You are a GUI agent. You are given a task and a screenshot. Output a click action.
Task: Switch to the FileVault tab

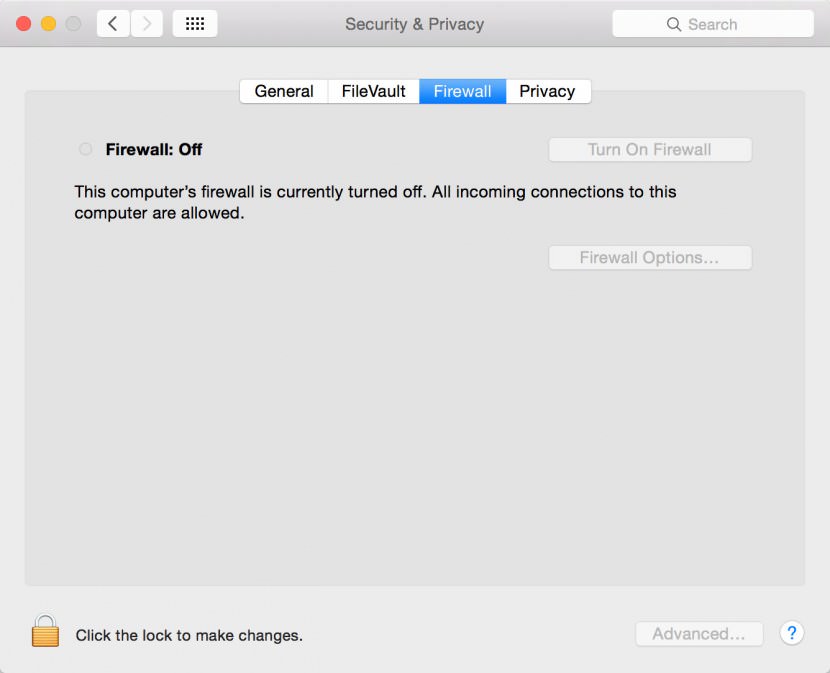click(373, 91)
